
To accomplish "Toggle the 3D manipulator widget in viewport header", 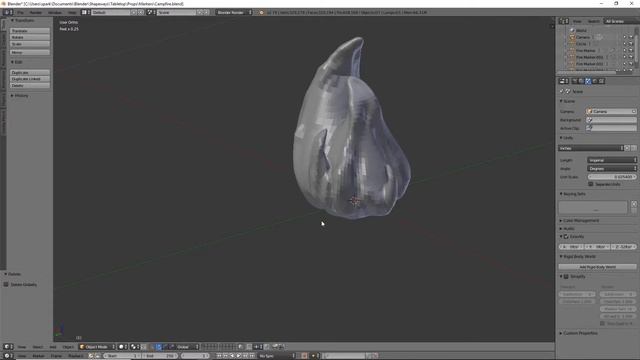I will pyautogui.click(x=152, y=347).
